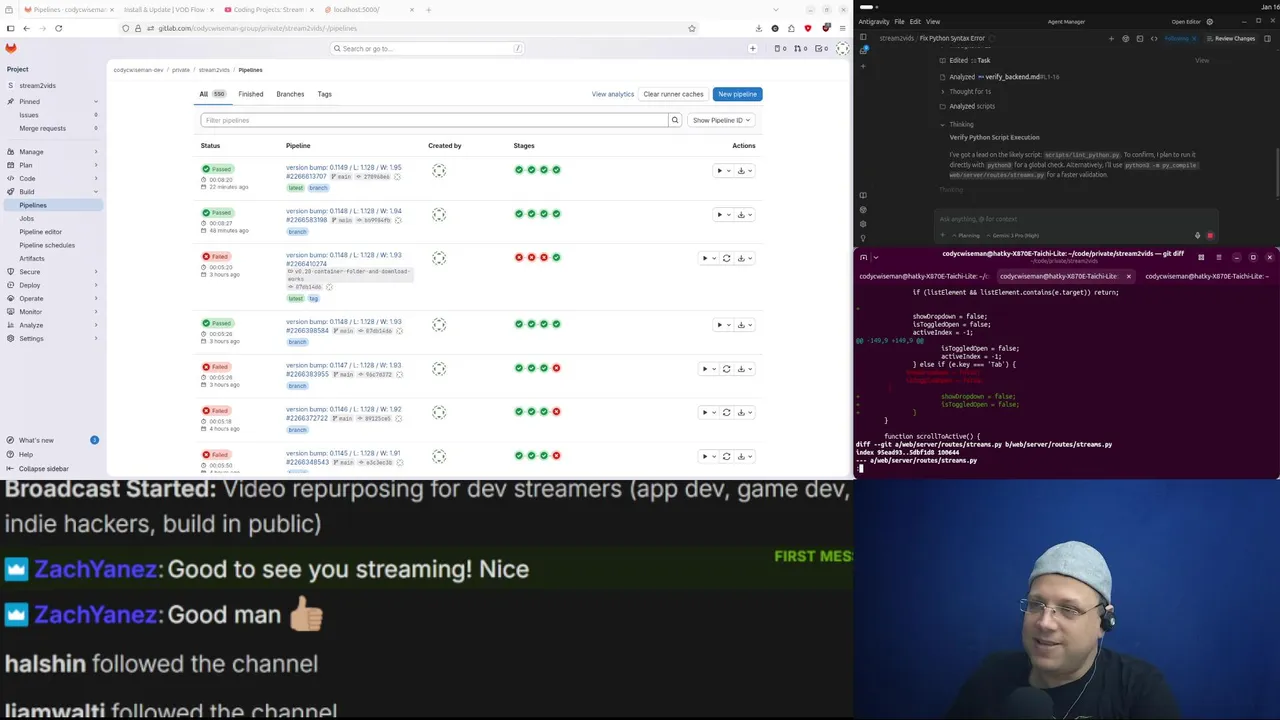Open the Firefox downloads icon

(x=759, y=28)
